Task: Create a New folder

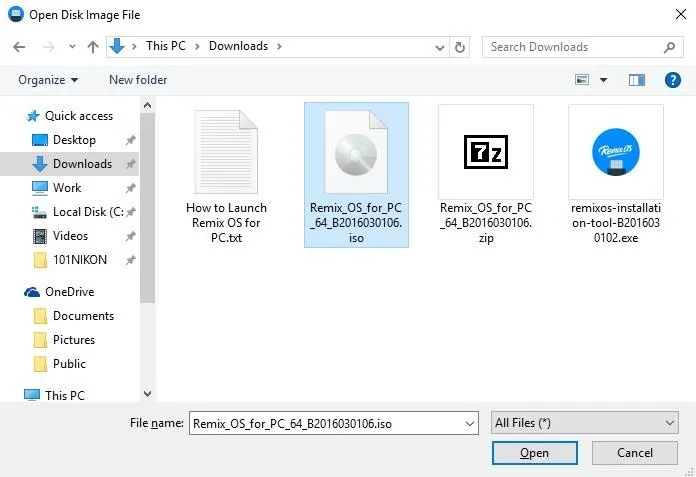Action: 138,80
